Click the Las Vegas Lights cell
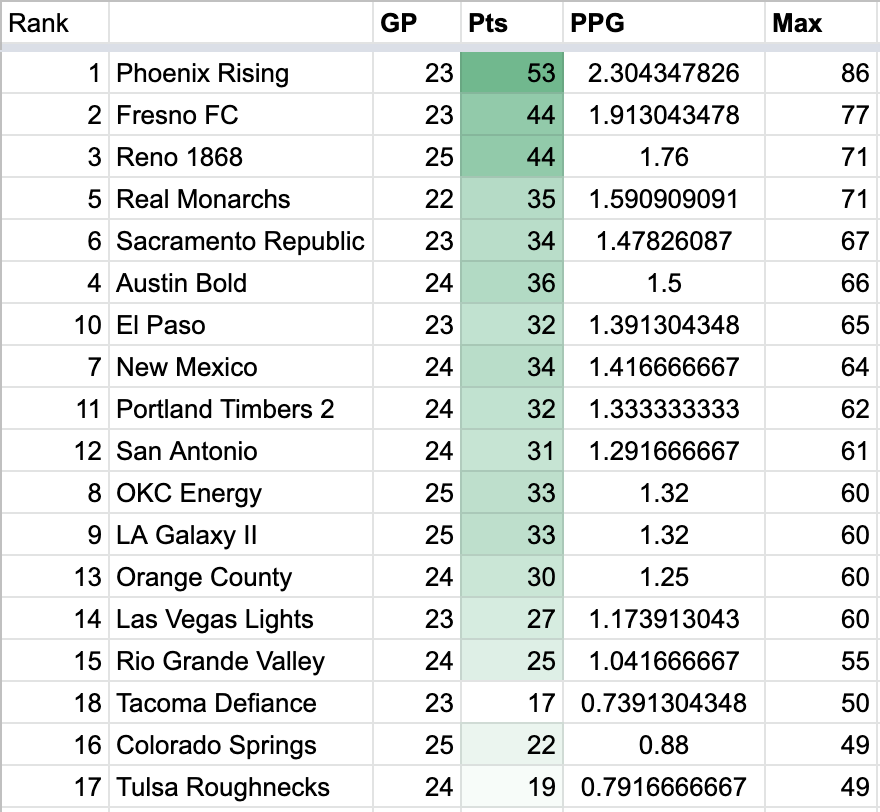The width and height of the screenshot is (880, 812). (215, 619)
